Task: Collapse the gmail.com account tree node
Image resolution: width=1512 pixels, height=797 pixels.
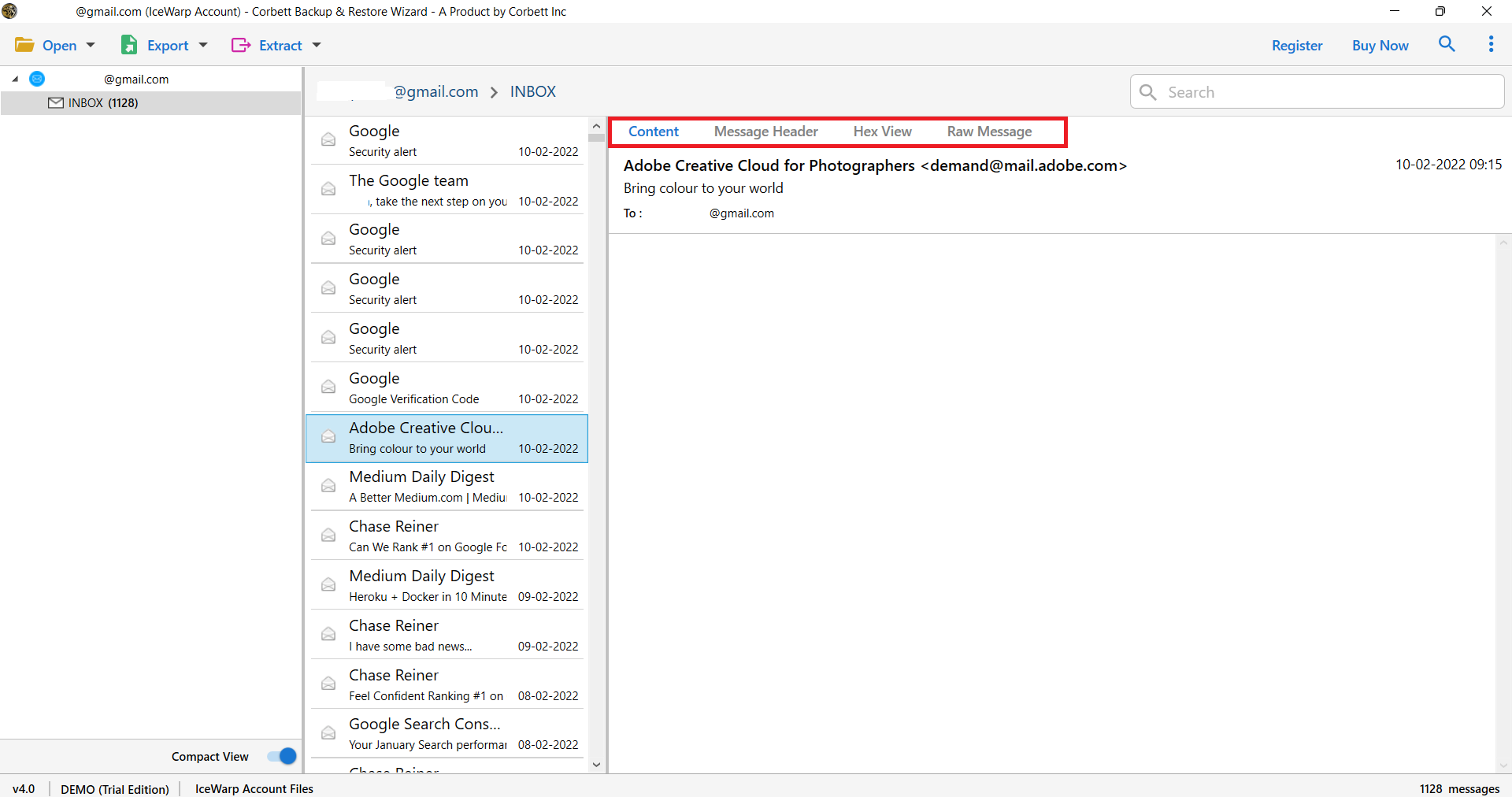Action: [15, 79]
